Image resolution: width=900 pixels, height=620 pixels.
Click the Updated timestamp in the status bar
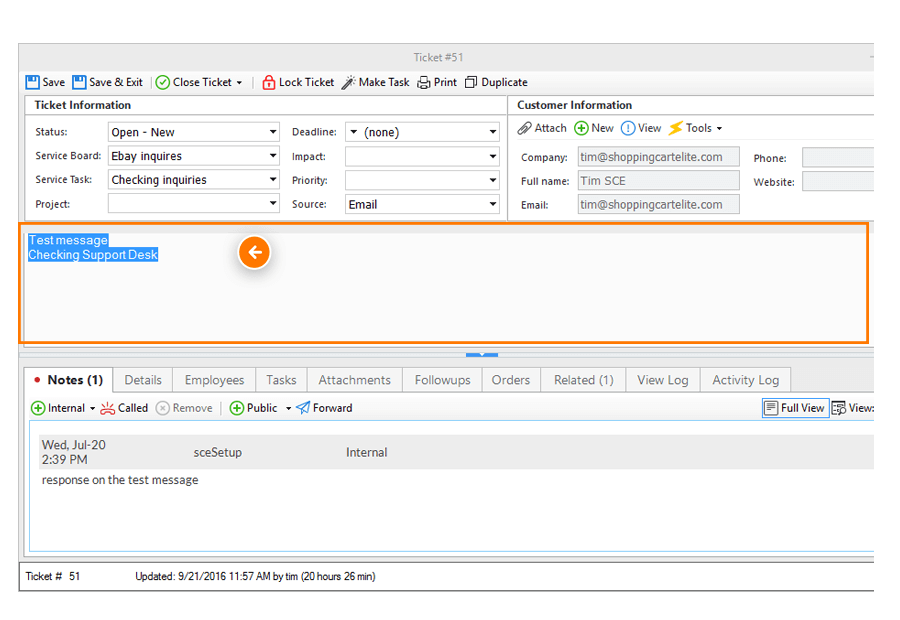[x=255, y=576]
